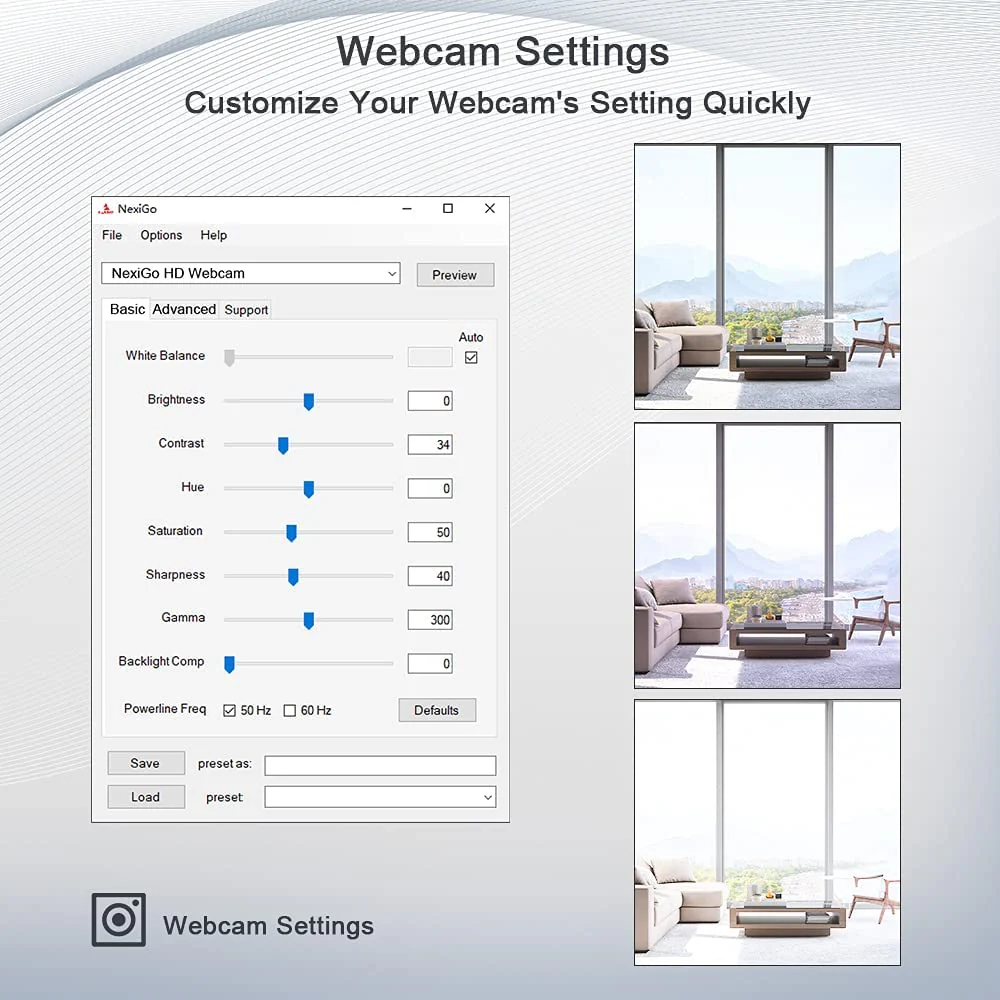1000x1000 pixels.
Task: Open the File menu
Action: [112, 235]
